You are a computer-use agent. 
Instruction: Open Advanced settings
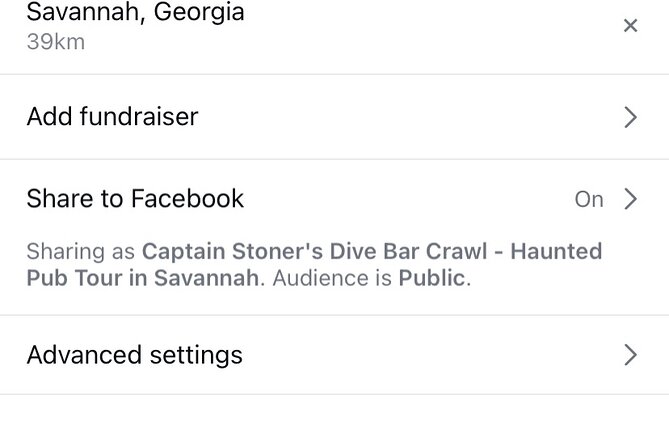pyautogui.click(x=135, y=355)
